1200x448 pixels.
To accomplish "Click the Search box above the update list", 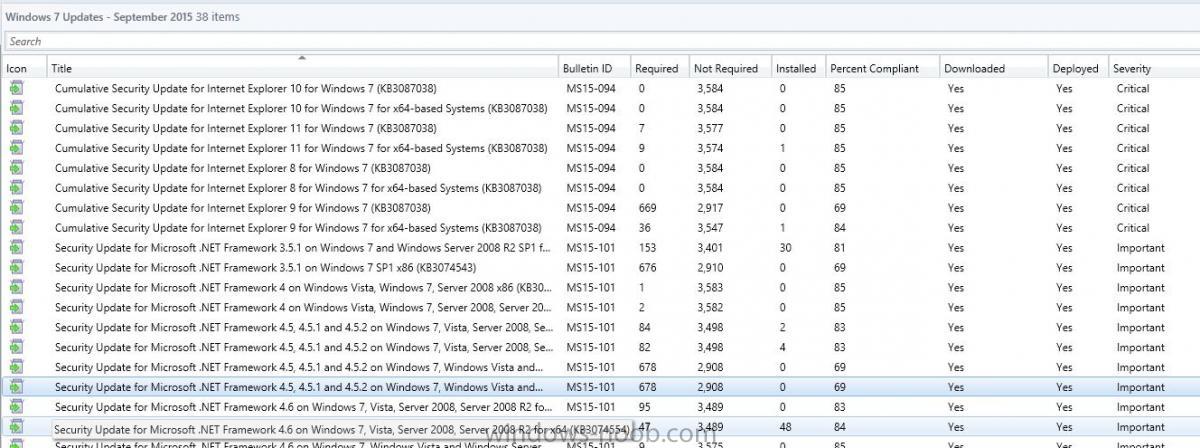I will pyautogui.click(x=600, y=41).
